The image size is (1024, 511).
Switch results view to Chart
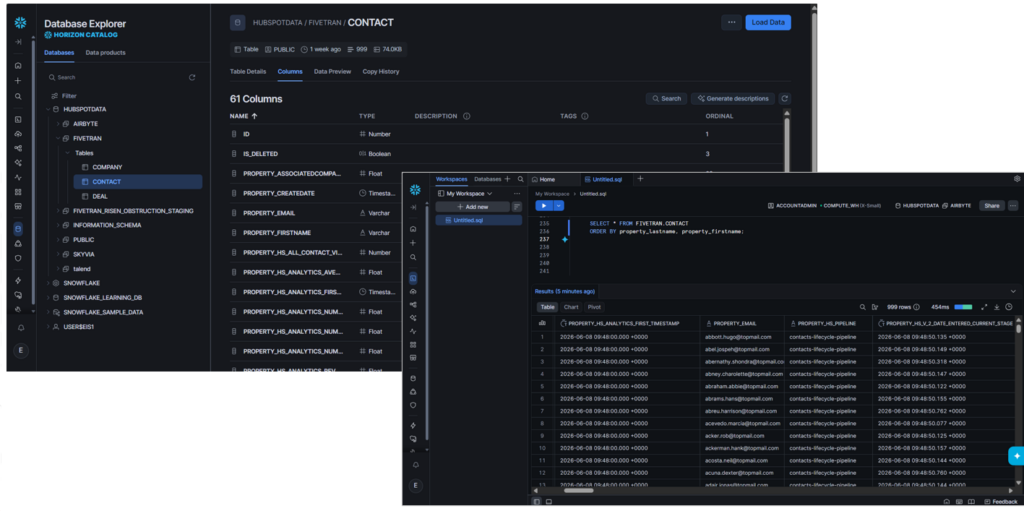click(x=571, y=307)
